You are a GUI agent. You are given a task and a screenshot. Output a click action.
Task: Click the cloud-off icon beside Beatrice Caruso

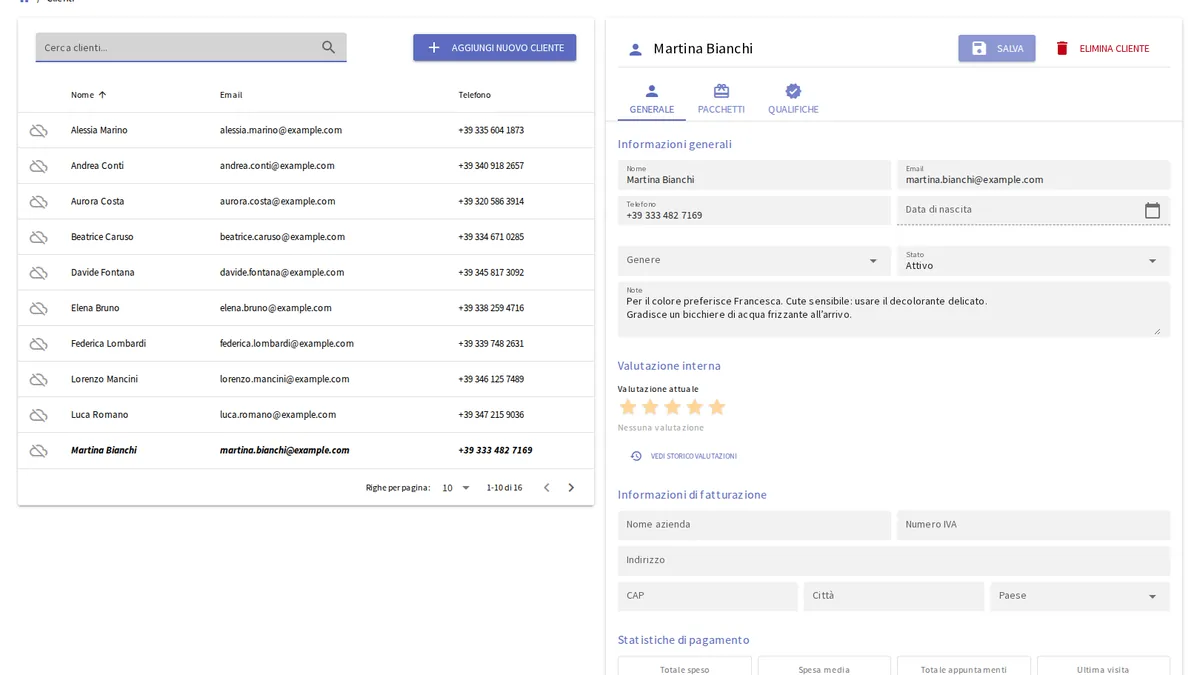(x=38, y=237)
